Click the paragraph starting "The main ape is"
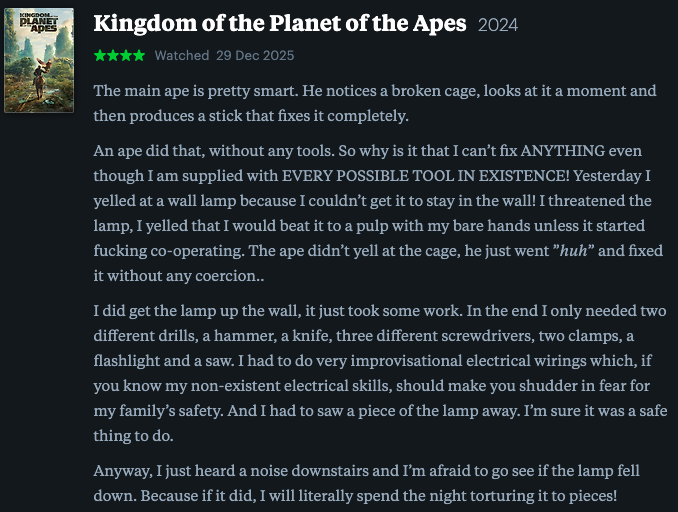This screenshot has width=678, height=512. pos(374,103)
